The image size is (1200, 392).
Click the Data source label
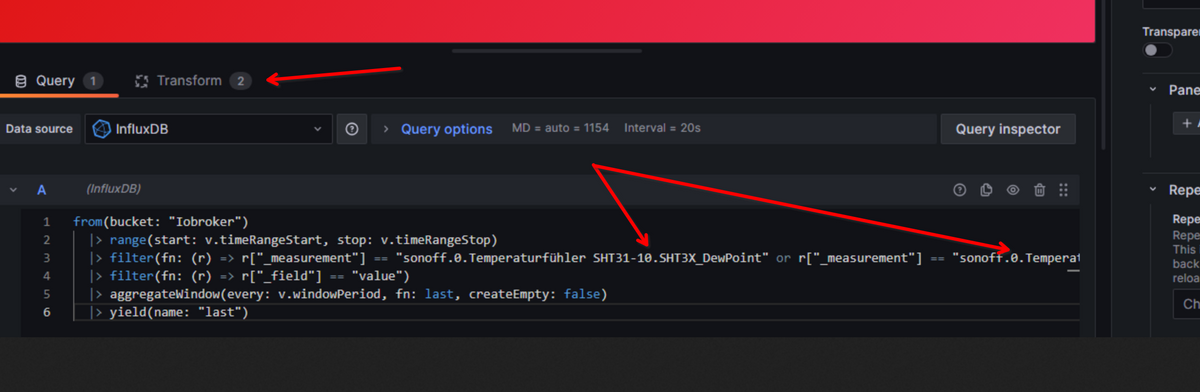pyautogui.click(x=39, y=129)
